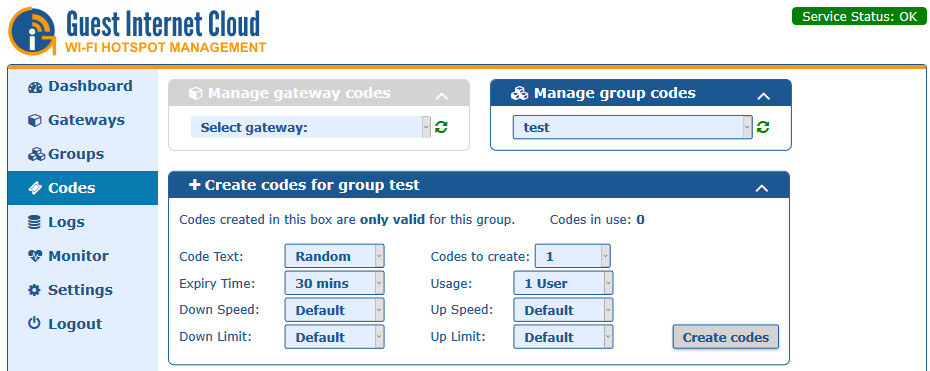Image resolution: width=930 pixels, height=371 pixels.
Task: Refresh the gateway list
Action: [x=441, y=127]
